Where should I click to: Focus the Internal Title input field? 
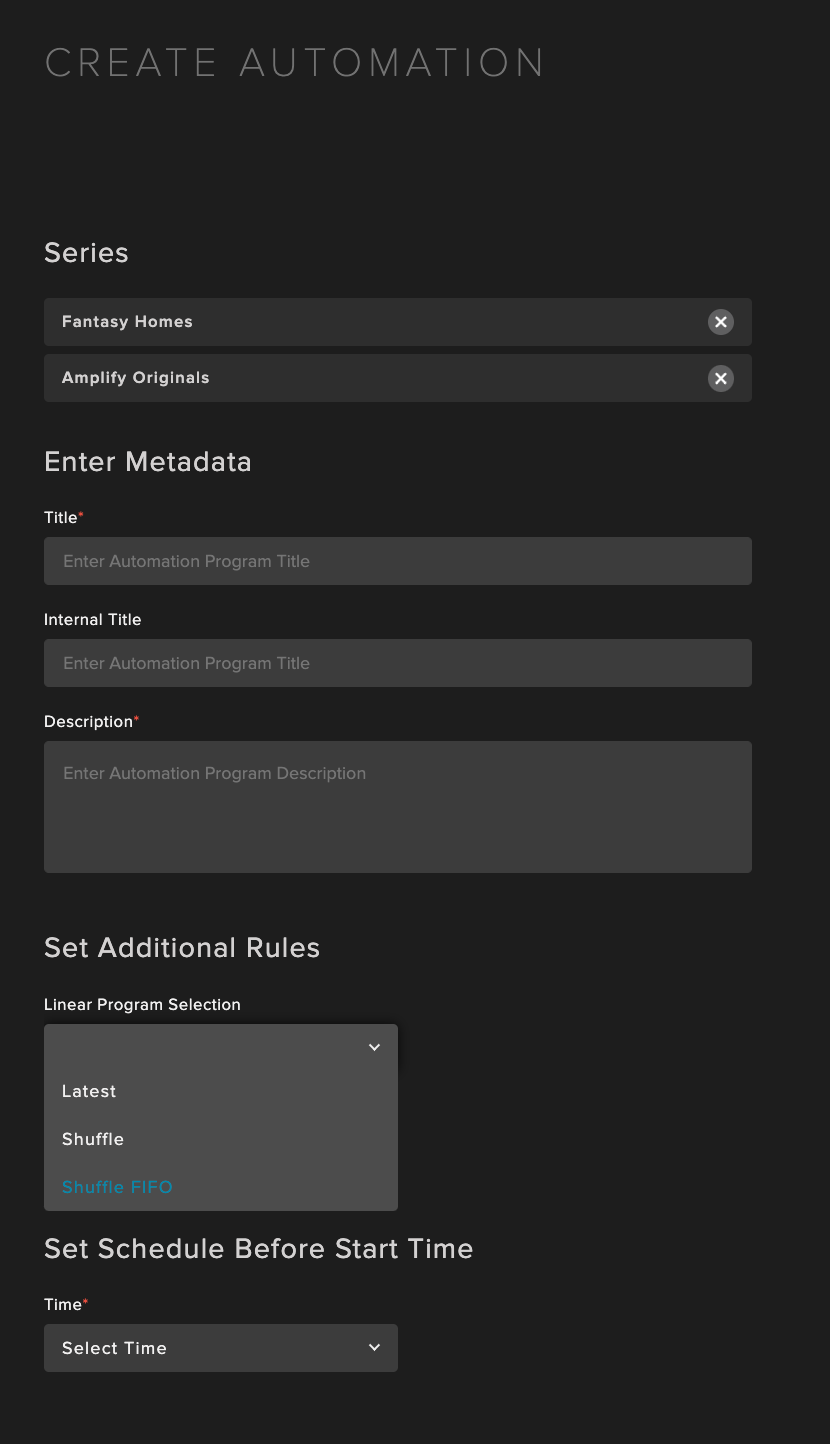[x=398, y=663]
